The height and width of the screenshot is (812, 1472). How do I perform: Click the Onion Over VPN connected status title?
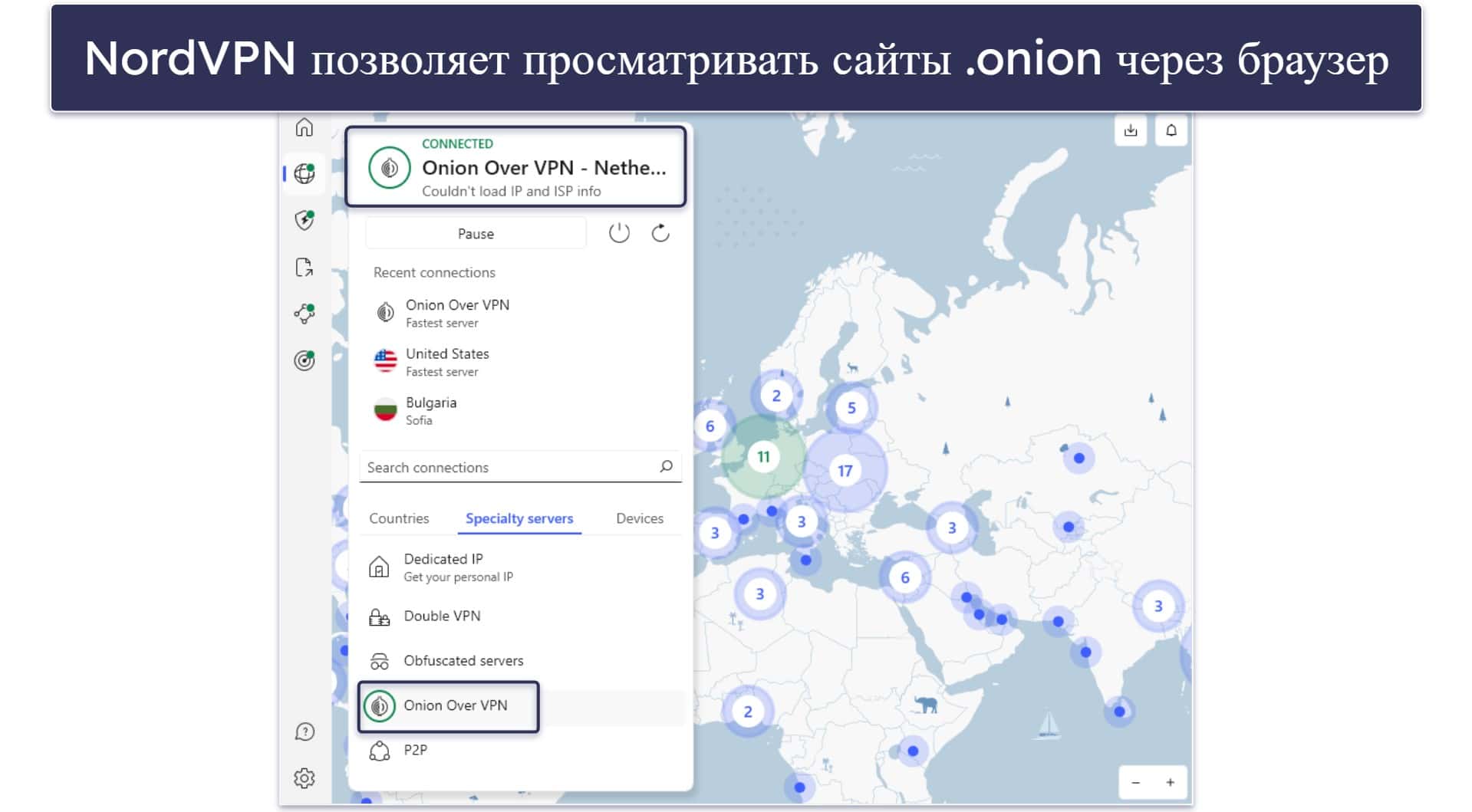544,168
